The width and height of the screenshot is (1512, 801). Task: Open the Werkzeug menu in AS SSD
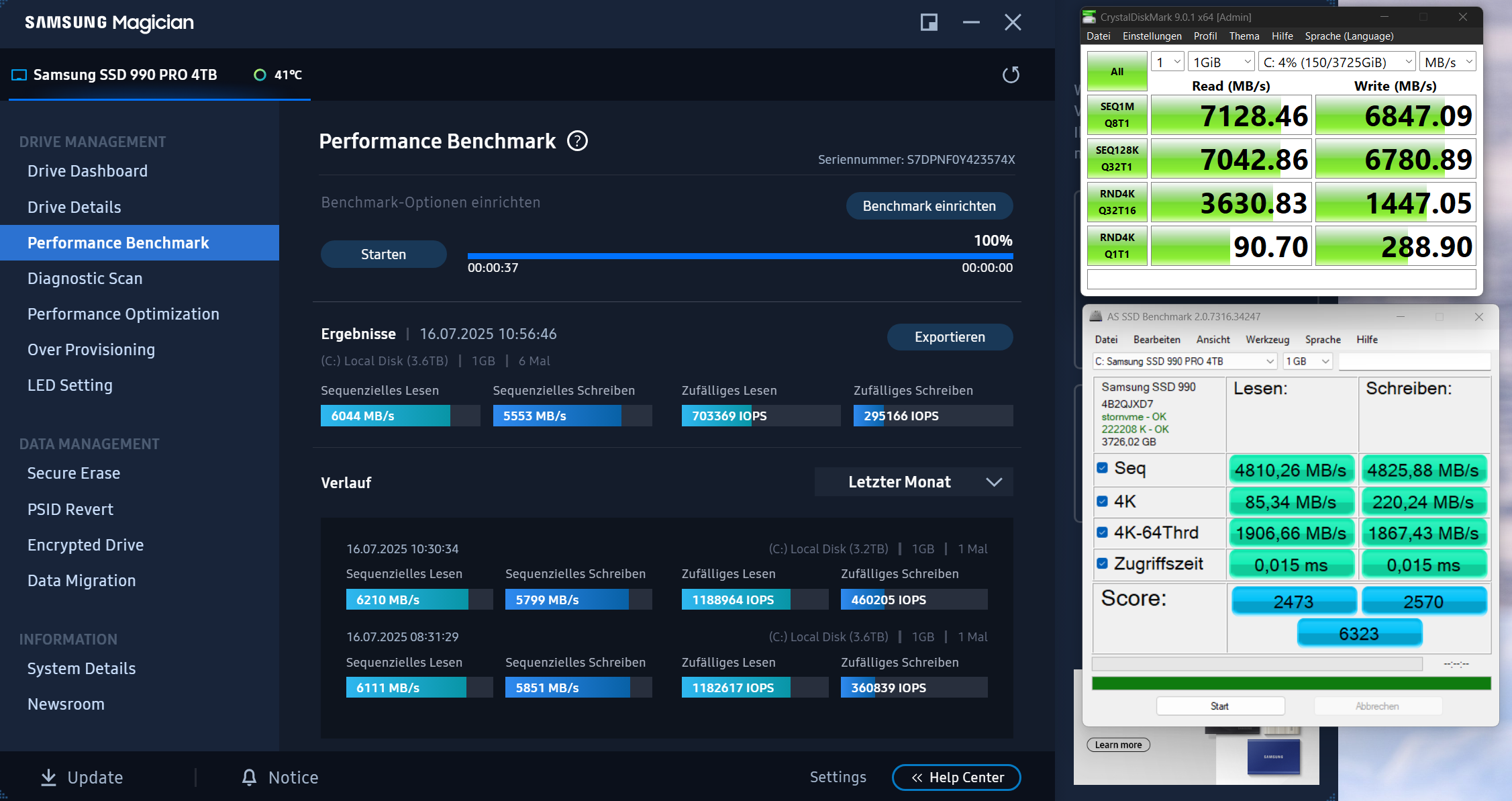(x=1267, y=340)
